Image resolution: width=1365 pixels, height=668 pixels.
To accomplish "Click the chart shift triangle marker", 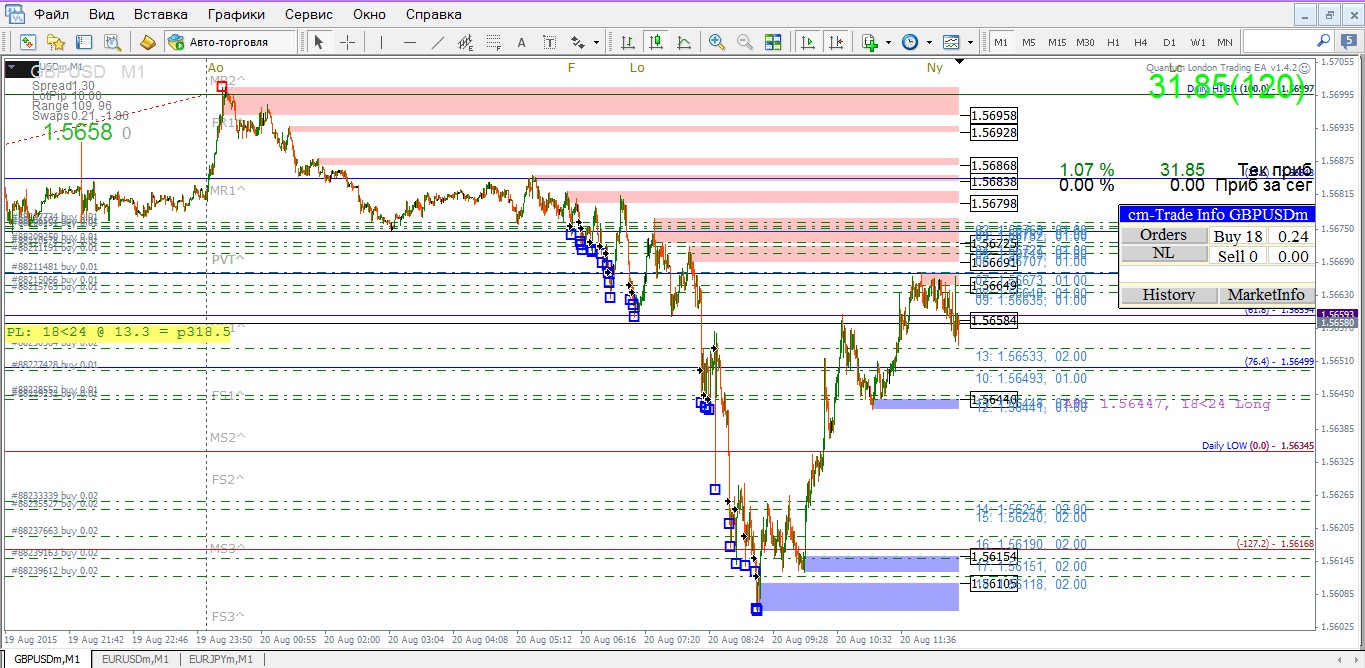I will [x=959, y=62].
